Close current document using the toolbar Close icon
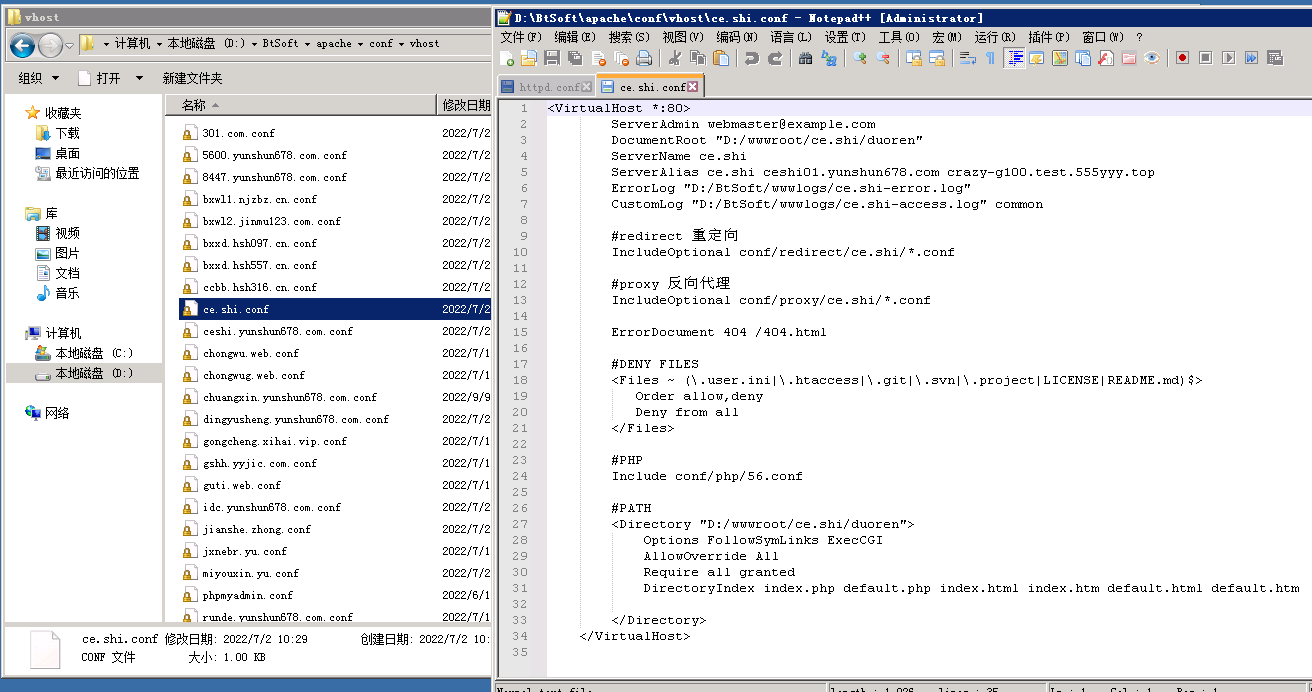This screenshot has width=1312, height=692. coord(599,58)
